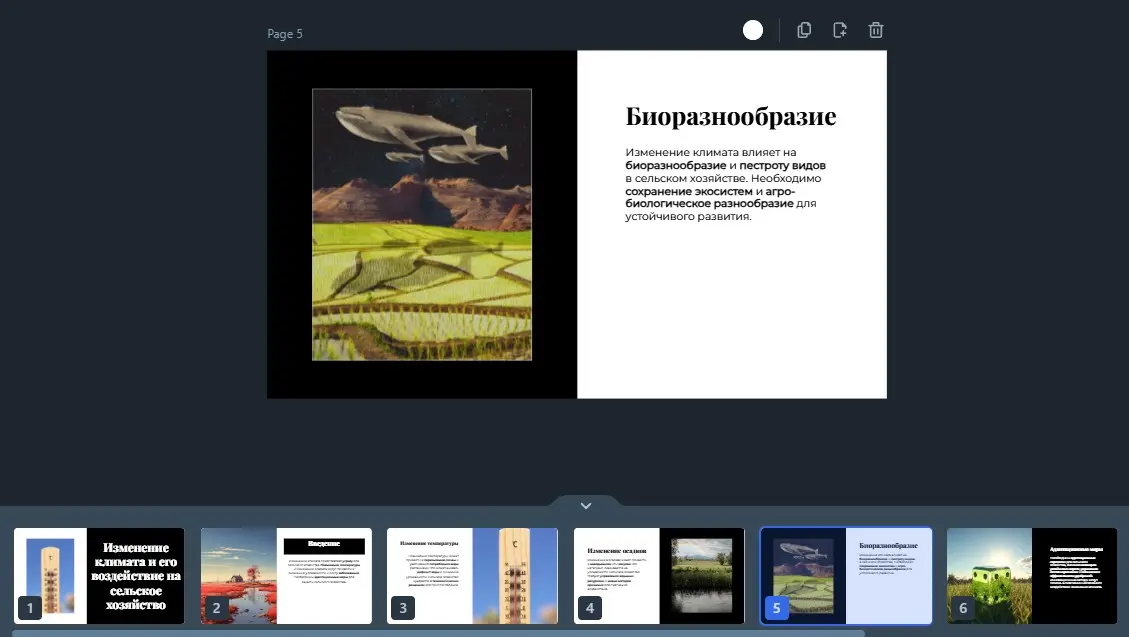
Task: Go to page 3 thumbnail Изменение температуры
Action: 472,576
